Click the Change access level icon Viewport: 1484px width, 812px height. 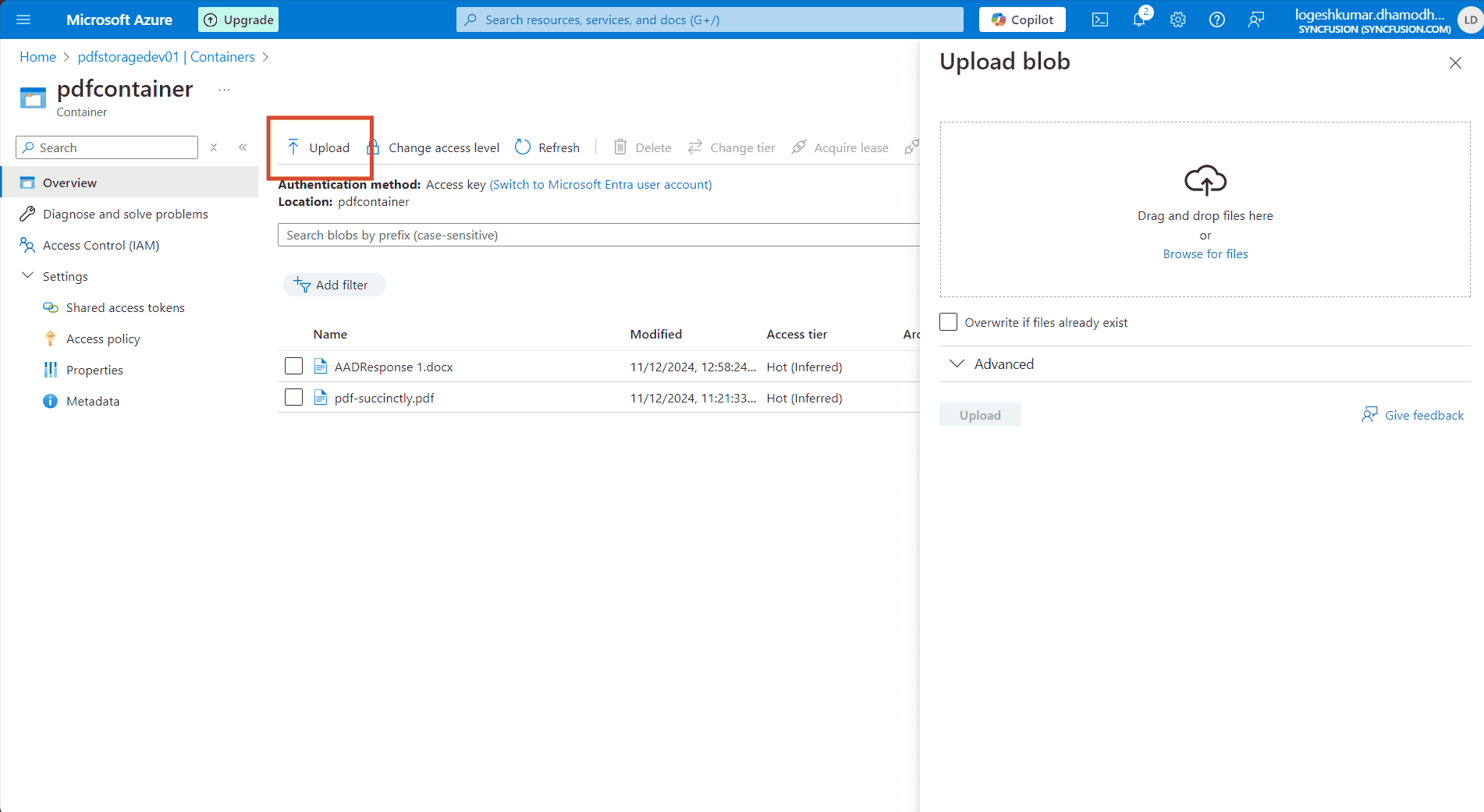374,147
